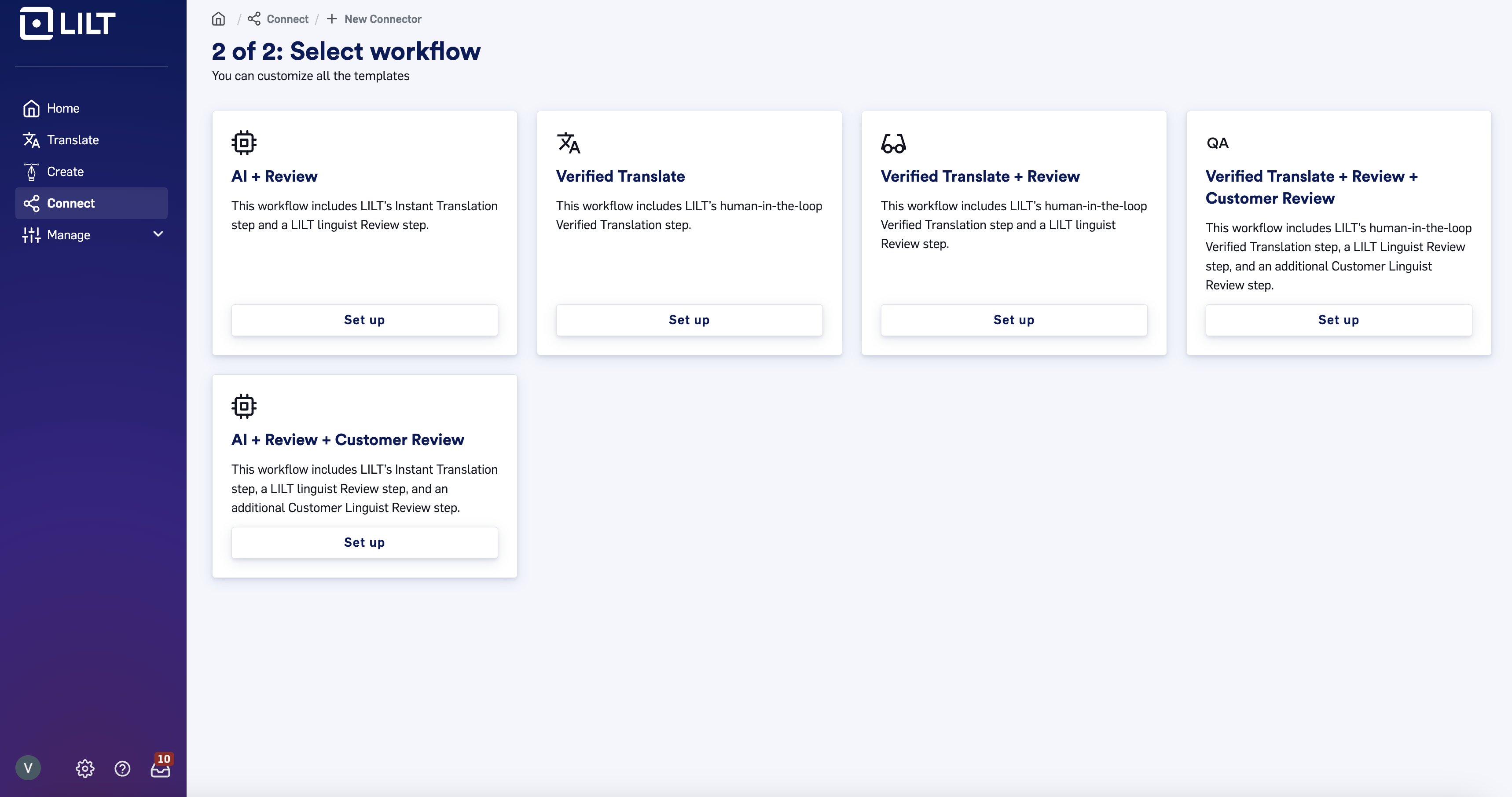The width and height of the screenshot is (1512, 797).
Task: Set up AI + Review + Customer Review workflow
Action: coord(364,542)
